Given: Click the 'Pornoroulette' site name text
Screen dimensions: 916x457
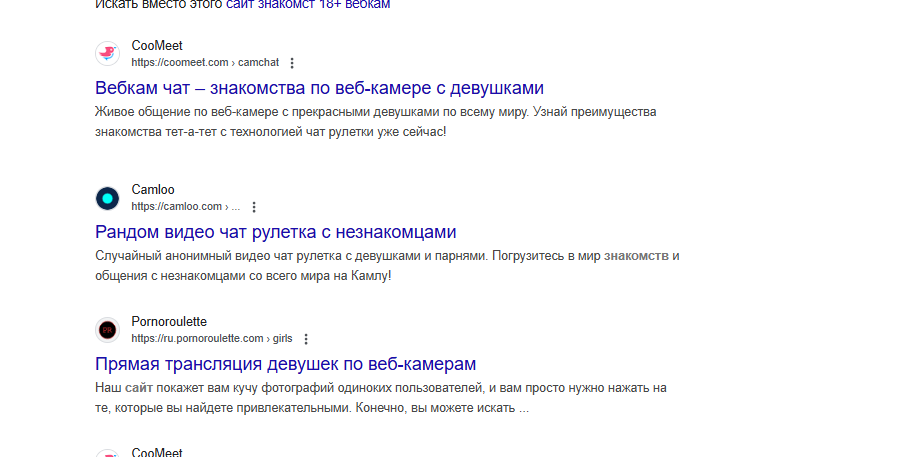Looking at the screenshot, I should coord(169,321).
